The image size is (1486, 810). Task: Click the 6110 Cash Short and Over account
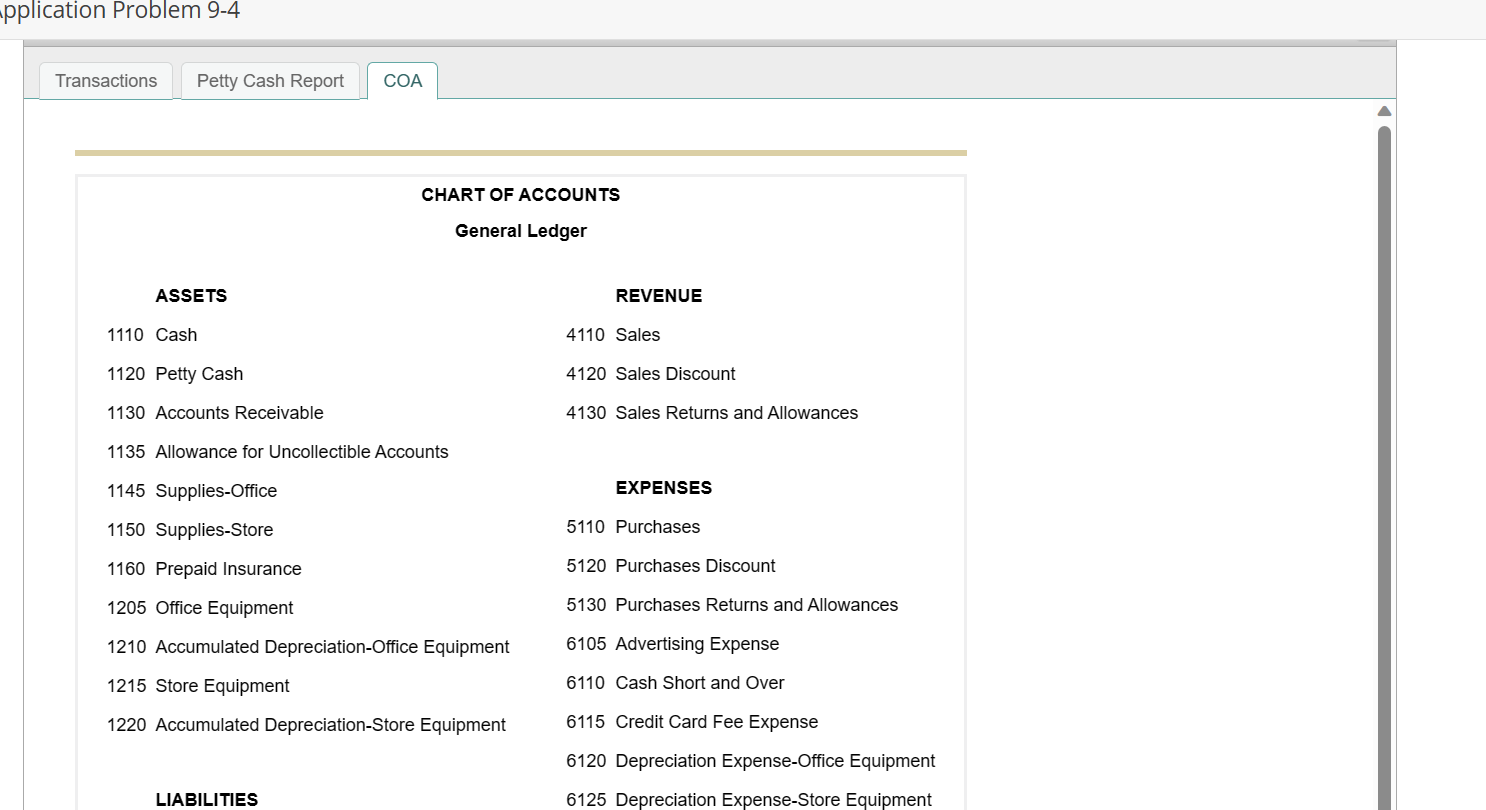click(675, 683)
